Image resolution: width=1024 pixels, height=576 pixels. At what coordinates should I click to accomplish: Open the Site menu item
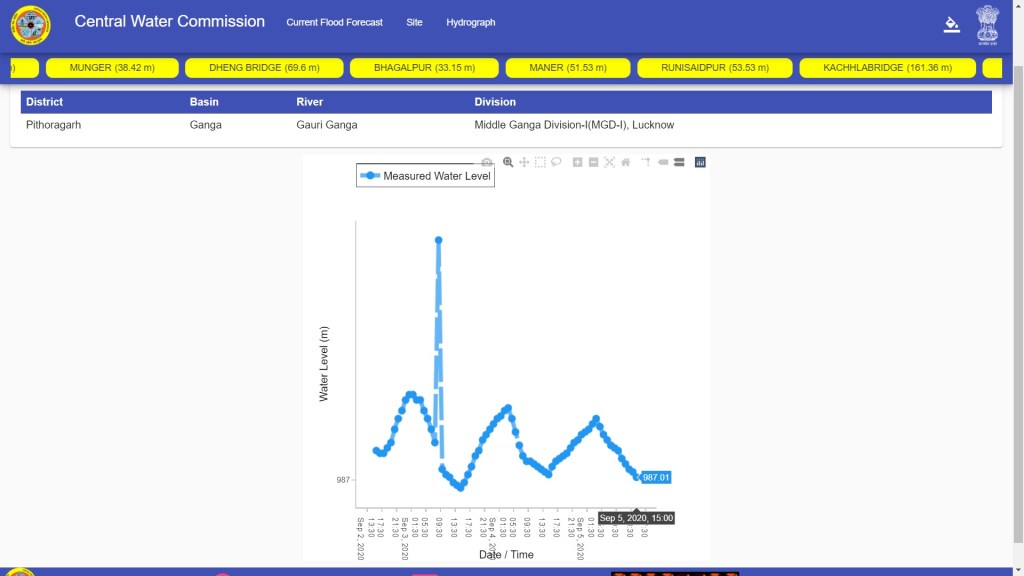(x=414, y=22)
